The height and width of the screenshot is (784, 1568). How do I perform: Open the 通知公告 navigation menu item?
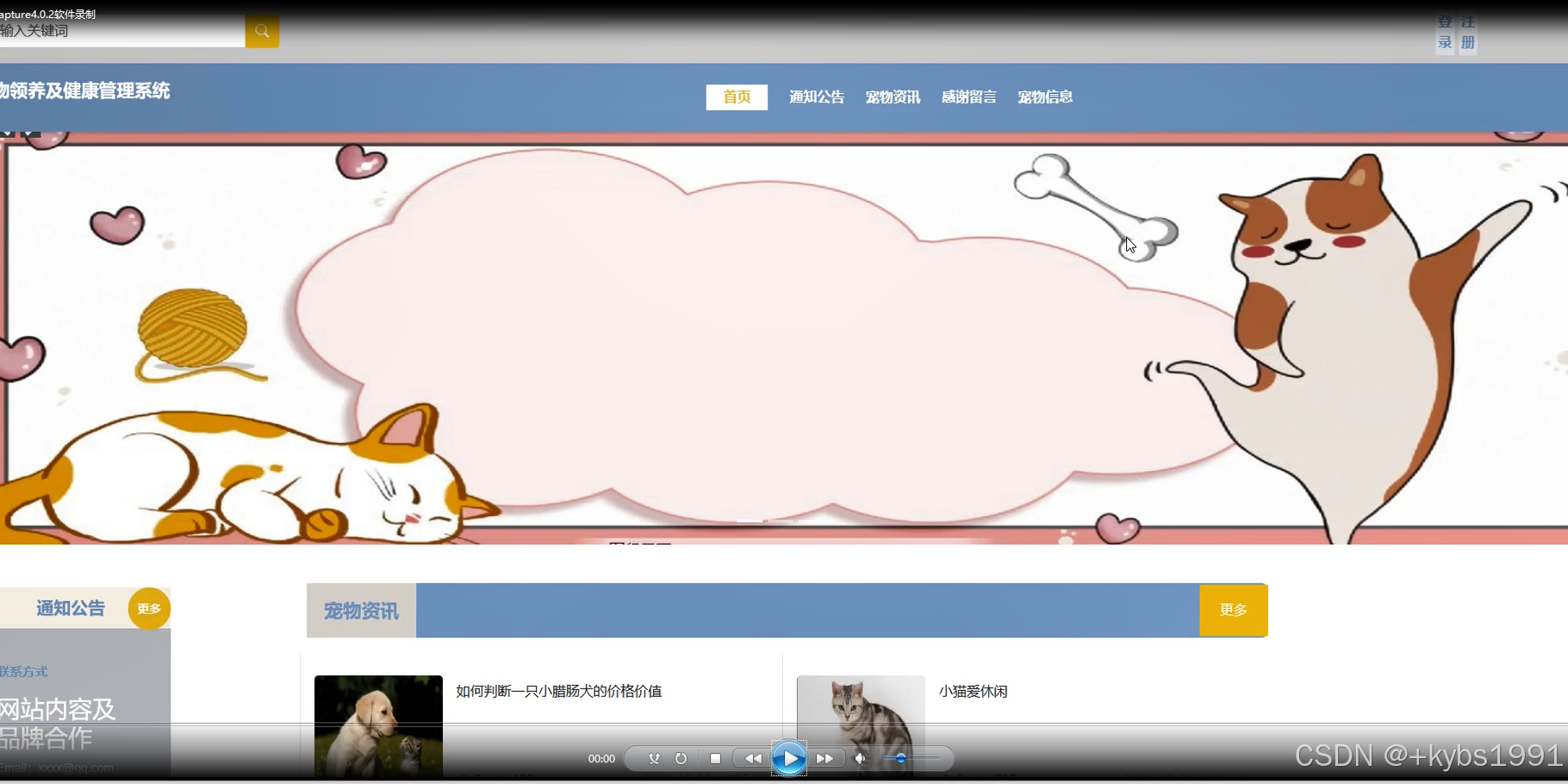[x=817, y=97]
